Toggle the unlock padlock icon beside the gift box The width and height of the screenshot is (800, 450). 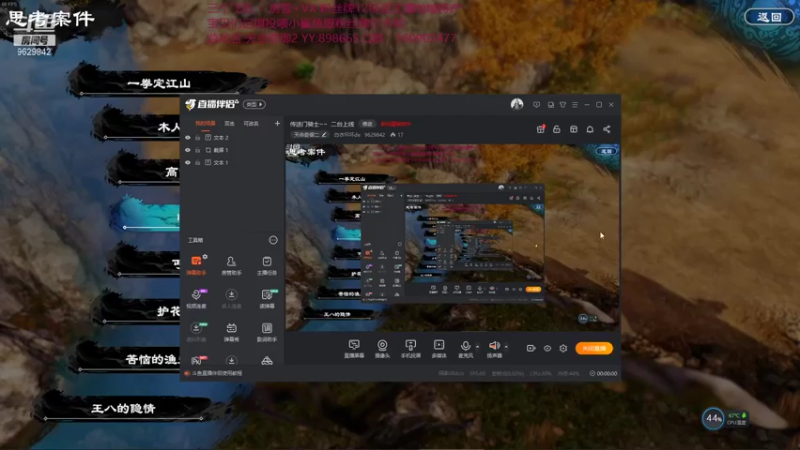click(557, 129)
